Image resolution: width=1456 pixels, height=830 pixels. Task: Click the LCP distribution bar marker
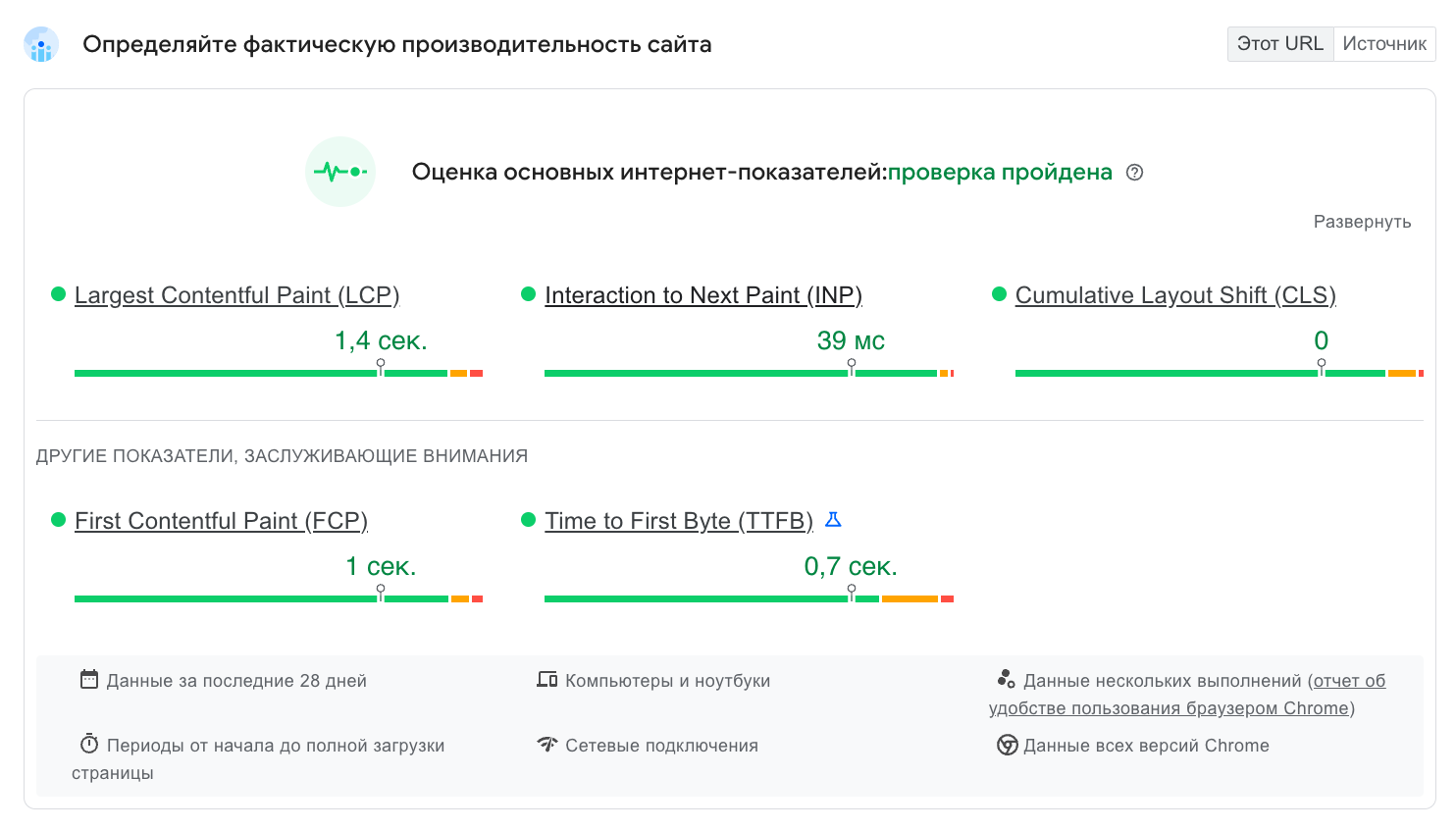tap(381, 367)
